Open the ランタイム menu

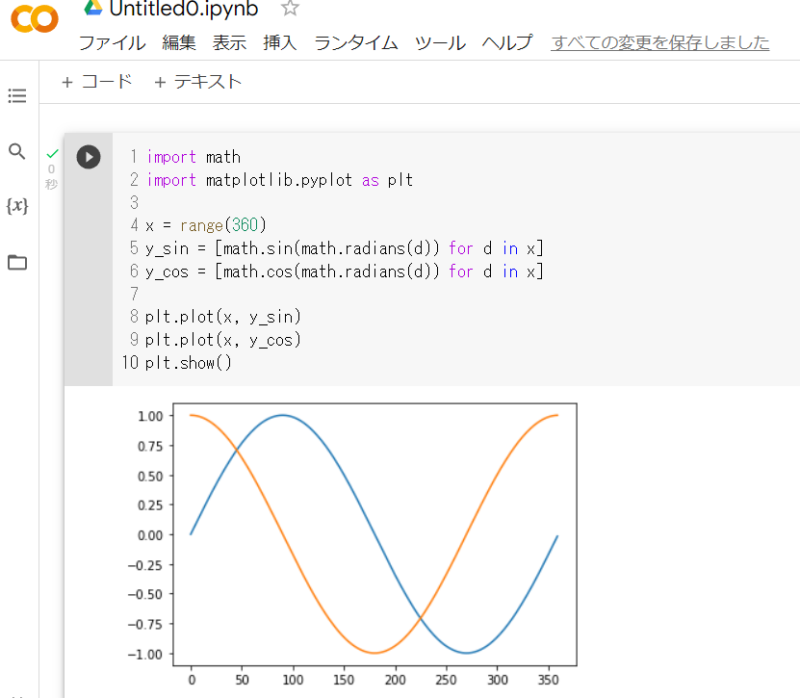356,43
